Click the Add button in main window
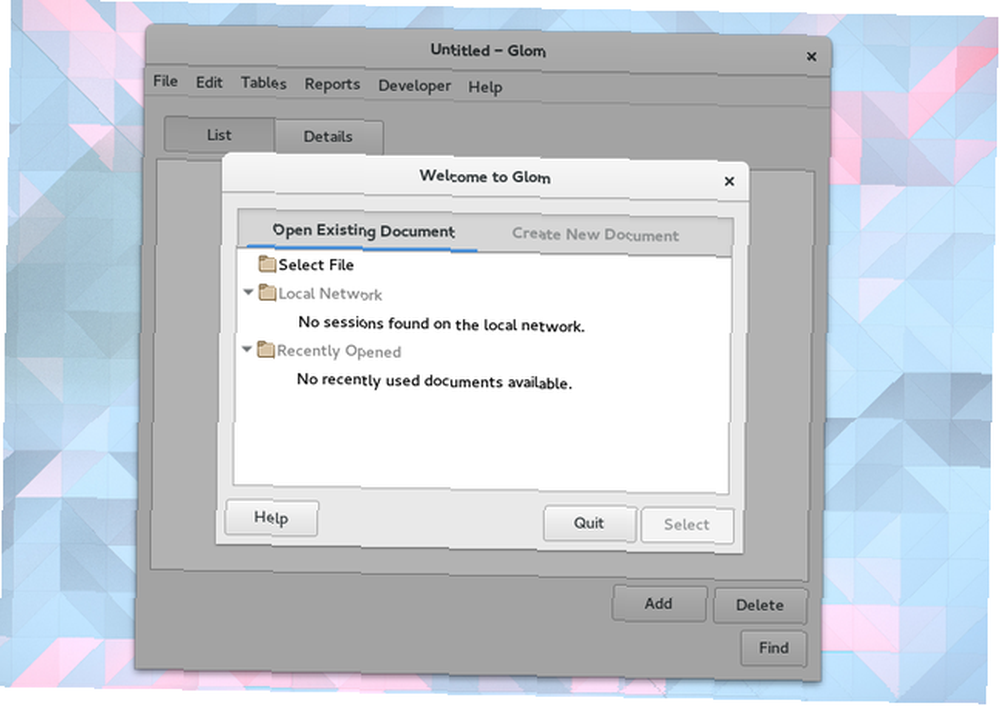 (659, 603)
